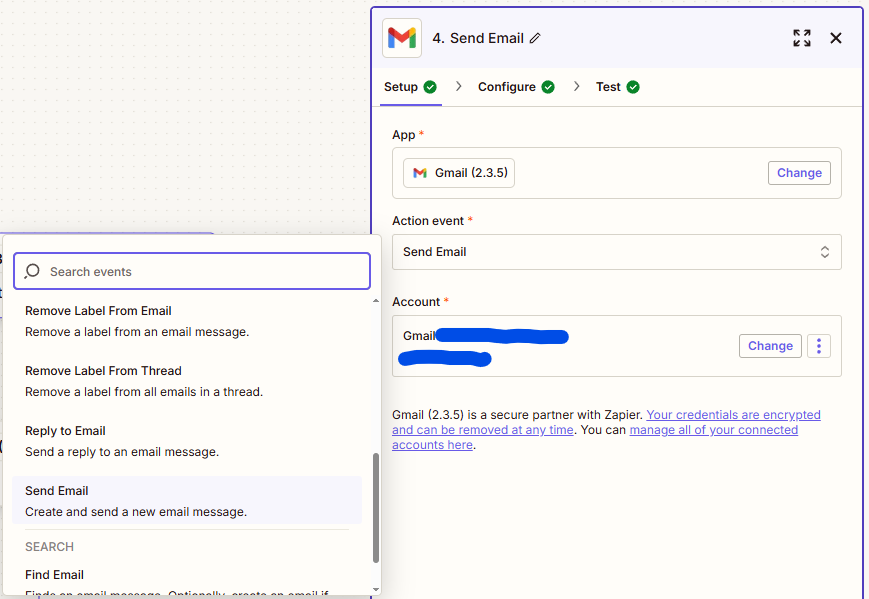Click the Gmail logo in step header
This screenshot has width=869, height=599.
(x=402, y=38)
